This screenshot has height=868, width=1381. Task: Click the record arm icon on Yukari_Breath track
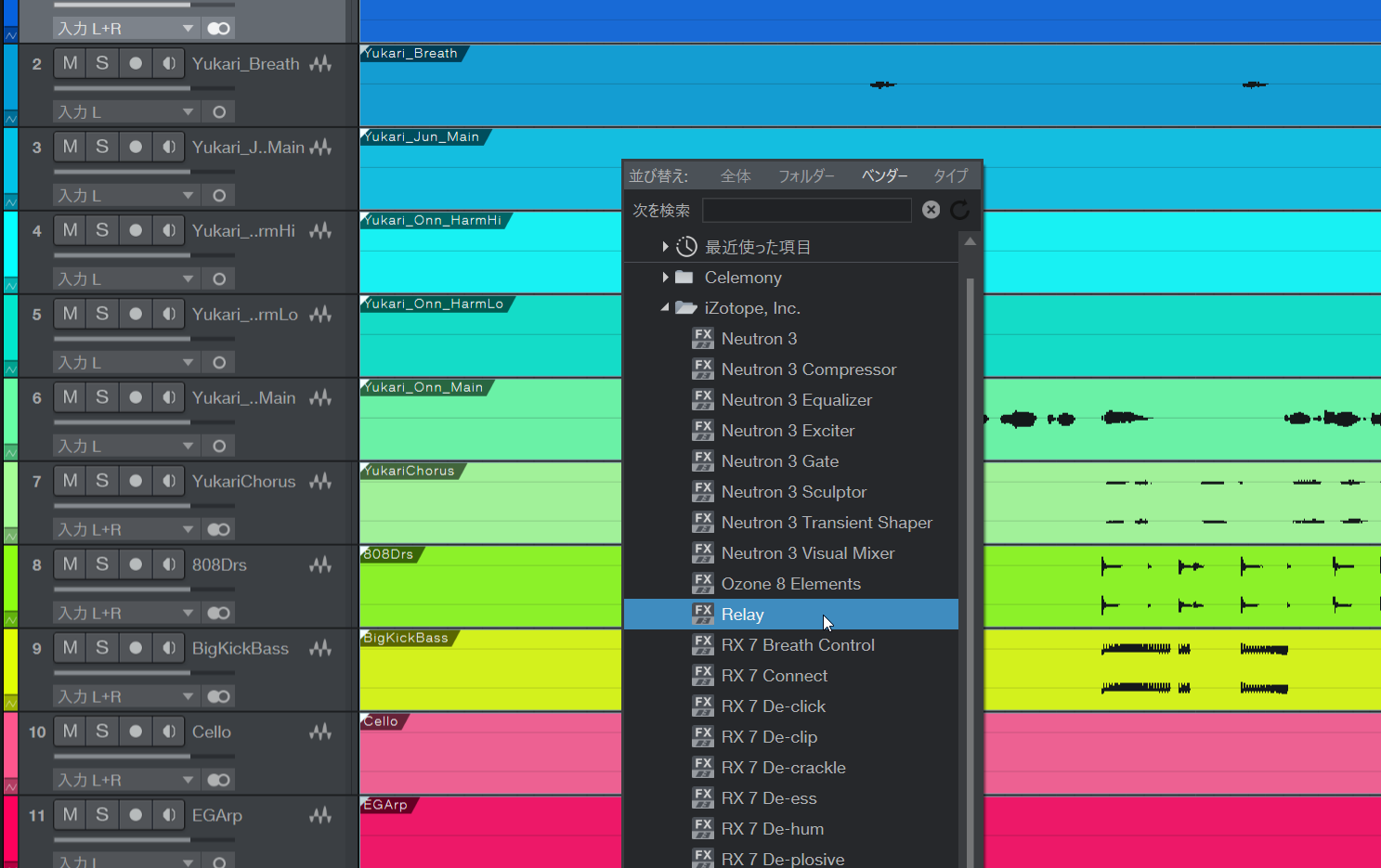(136, 64)
